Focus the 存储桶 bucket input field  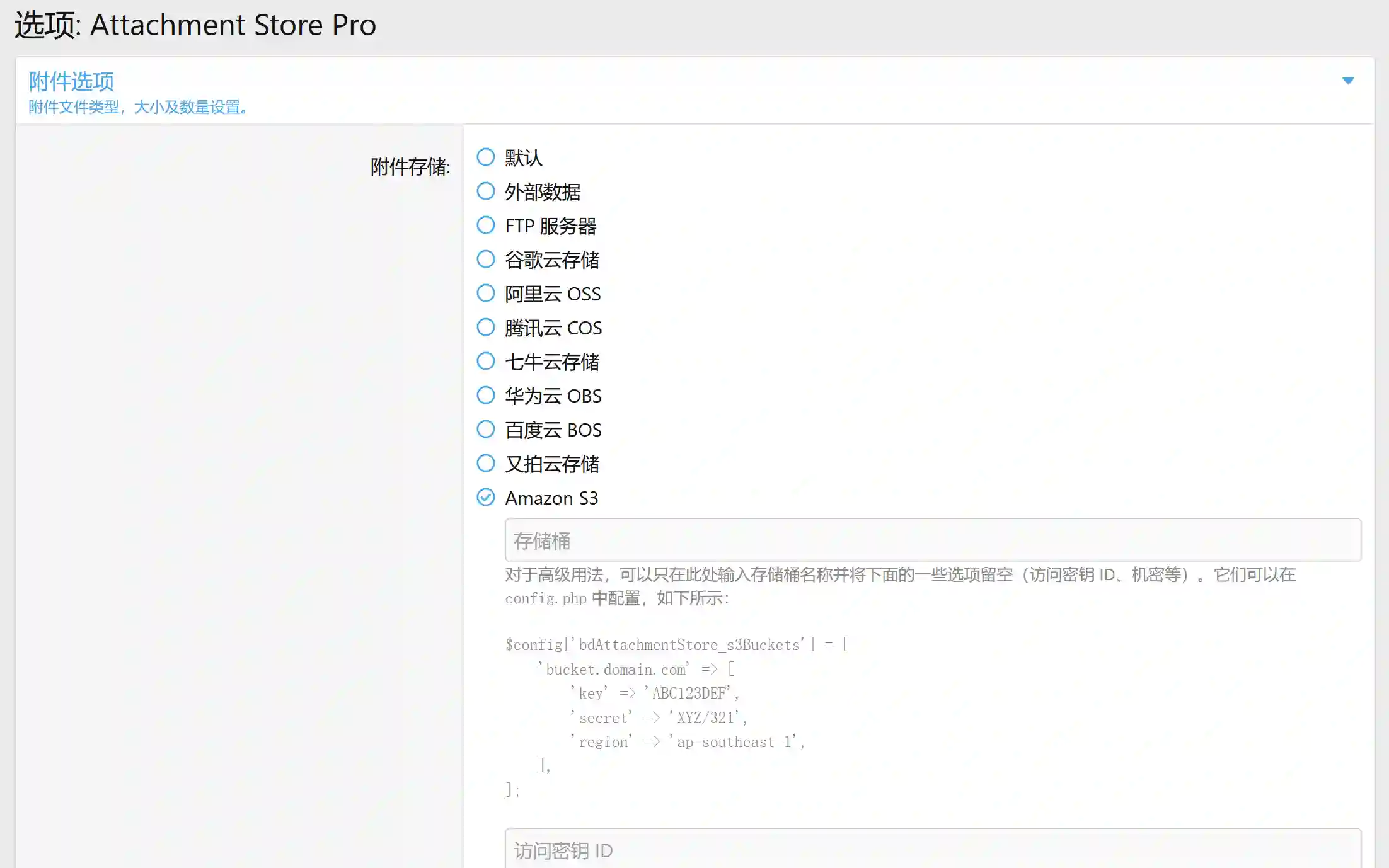click(x=933, y=540)
